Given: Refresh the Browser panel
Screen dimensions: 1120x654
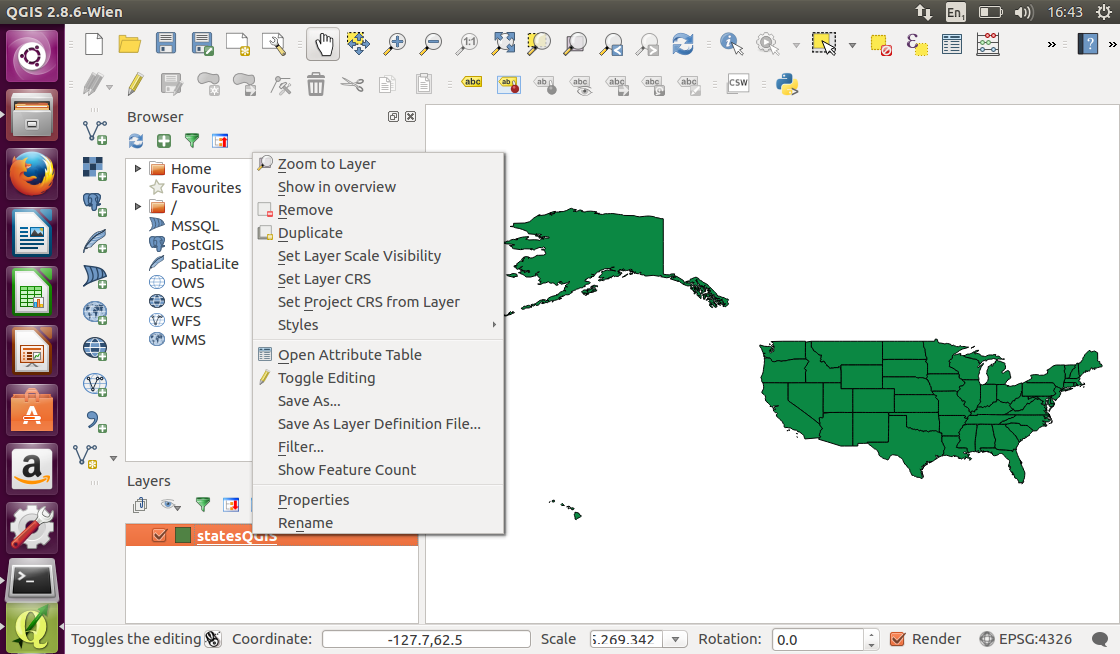Looking at the screenshot, I should 136,141.
